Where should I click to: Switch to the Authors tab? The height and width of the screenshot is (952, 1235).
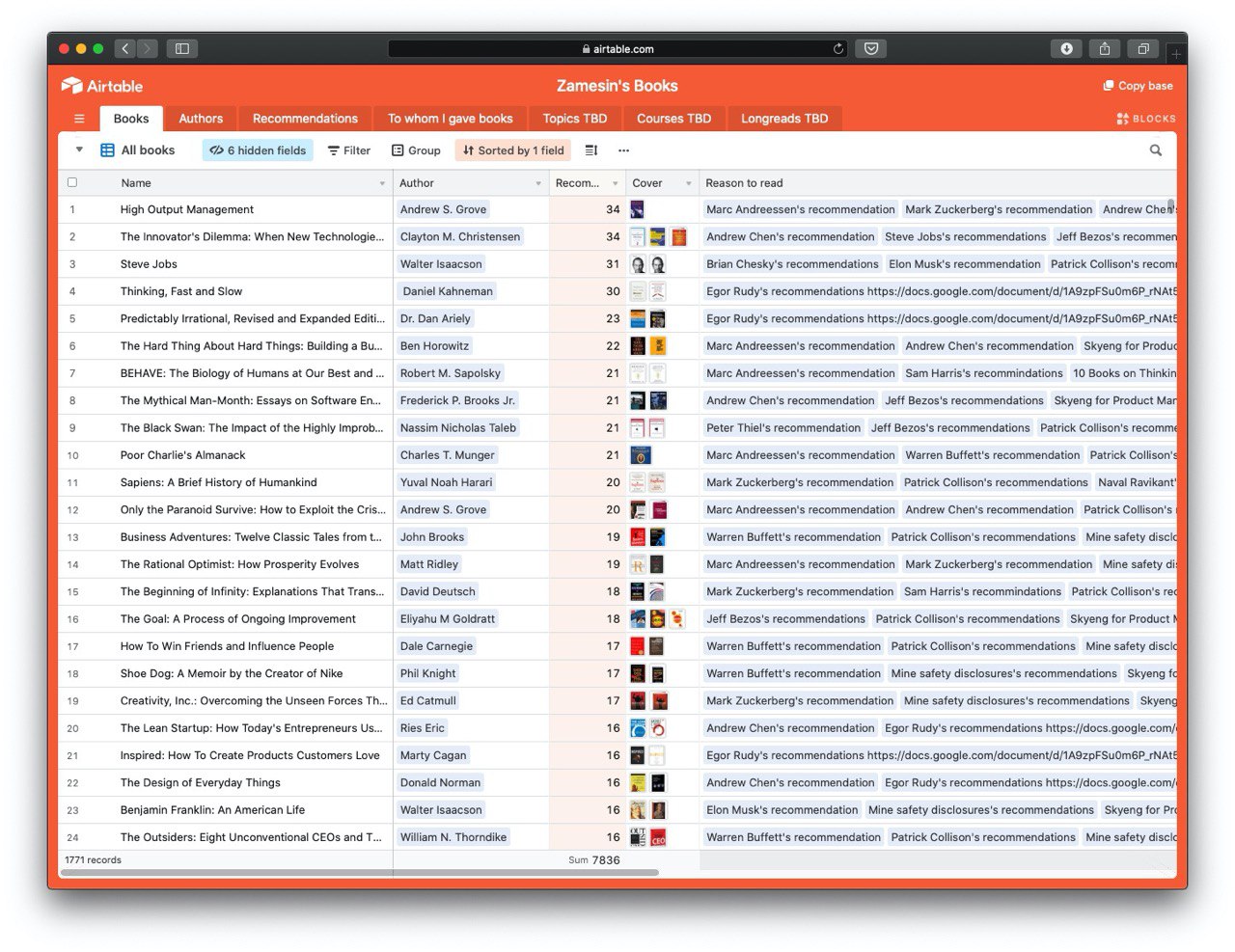[201, 119]
